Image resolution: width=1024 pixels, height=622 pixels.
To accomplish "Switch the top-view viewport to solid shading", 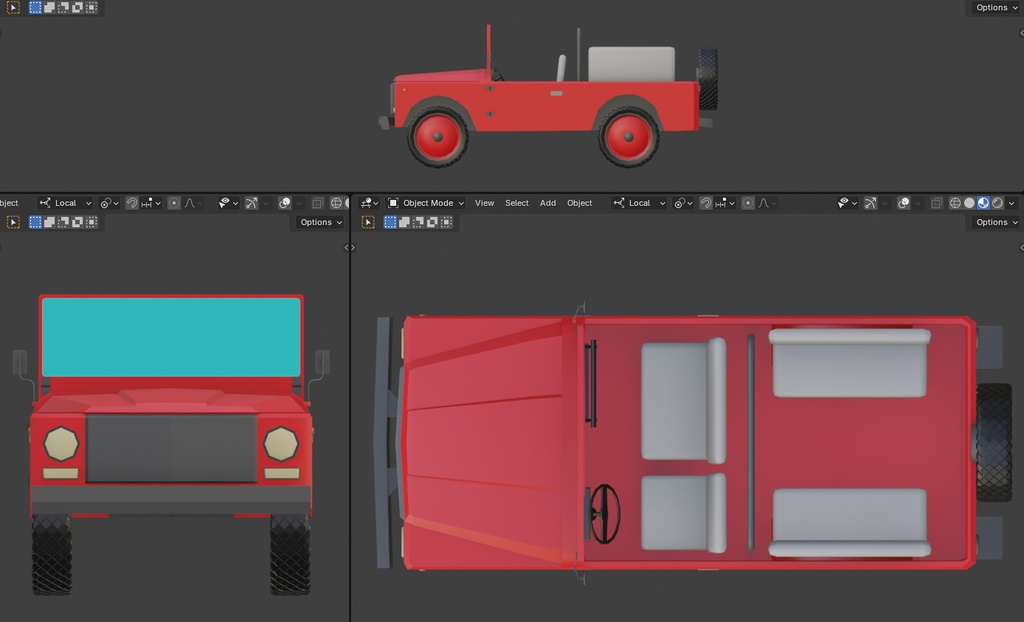I will 969,203.
